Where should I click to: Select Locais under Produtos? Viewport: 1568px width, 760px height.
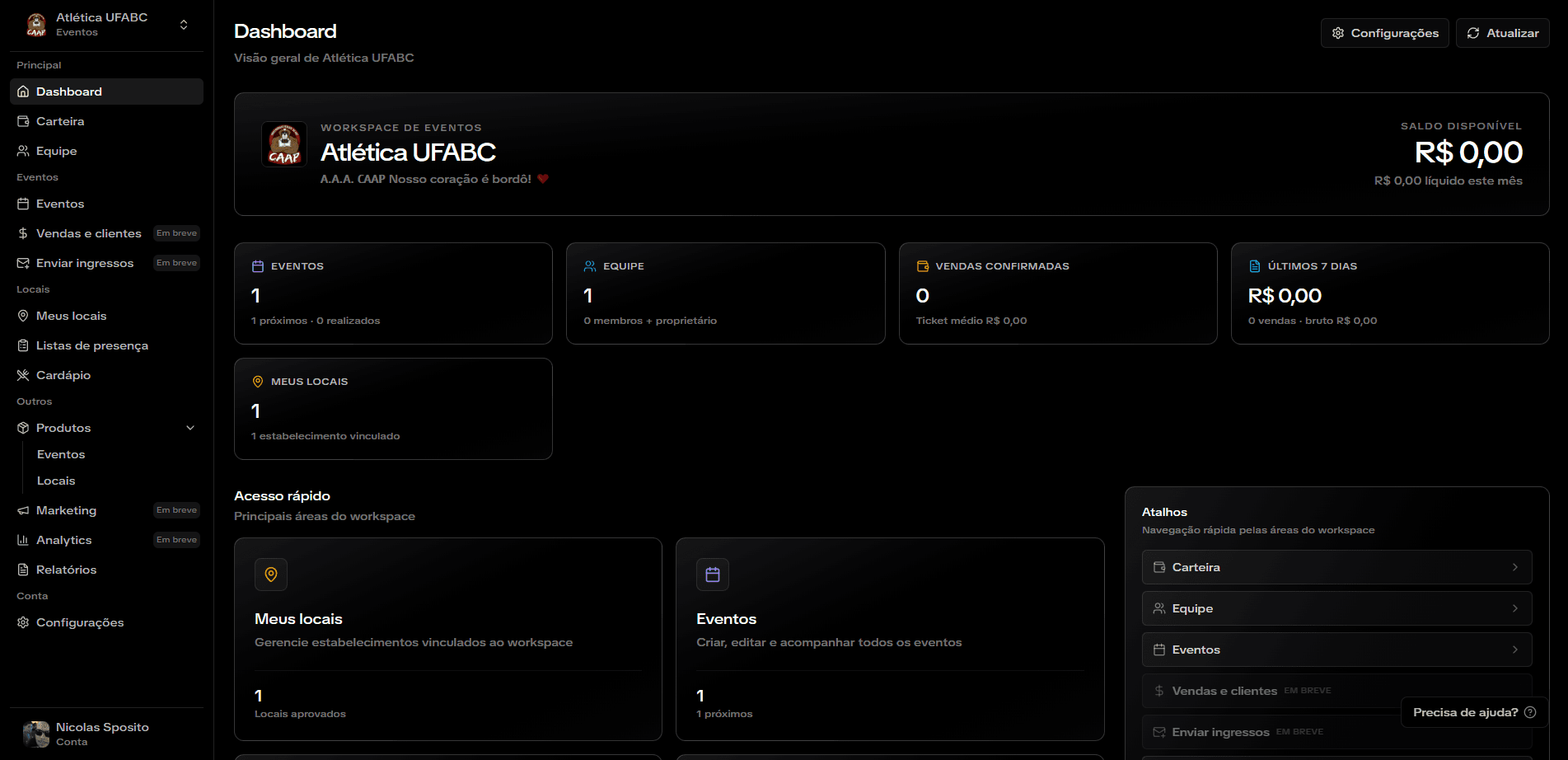tap(56, 481)
